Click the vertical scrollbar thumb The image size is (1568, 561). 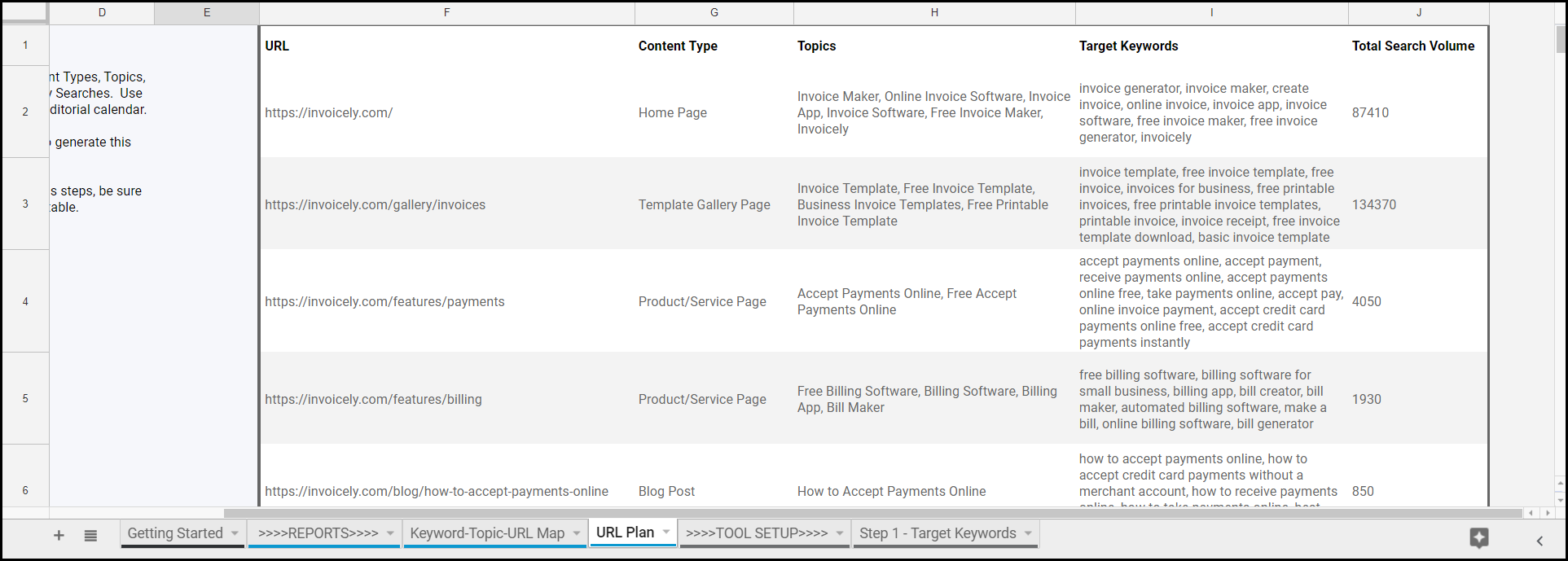(x=1561, y=39)
